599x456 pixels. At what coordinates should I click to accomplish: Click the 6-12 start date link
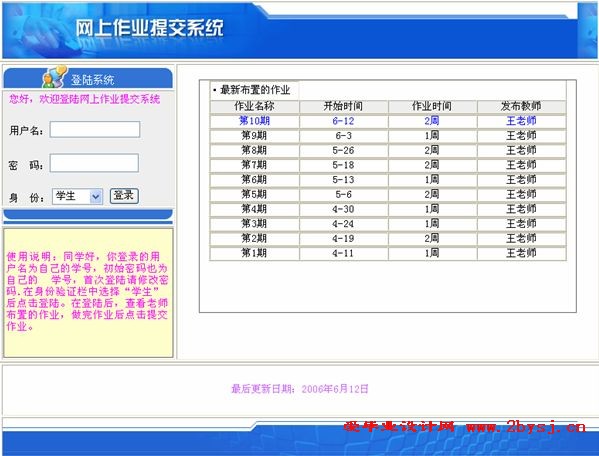pyautogui.click(x=343, y=121)
